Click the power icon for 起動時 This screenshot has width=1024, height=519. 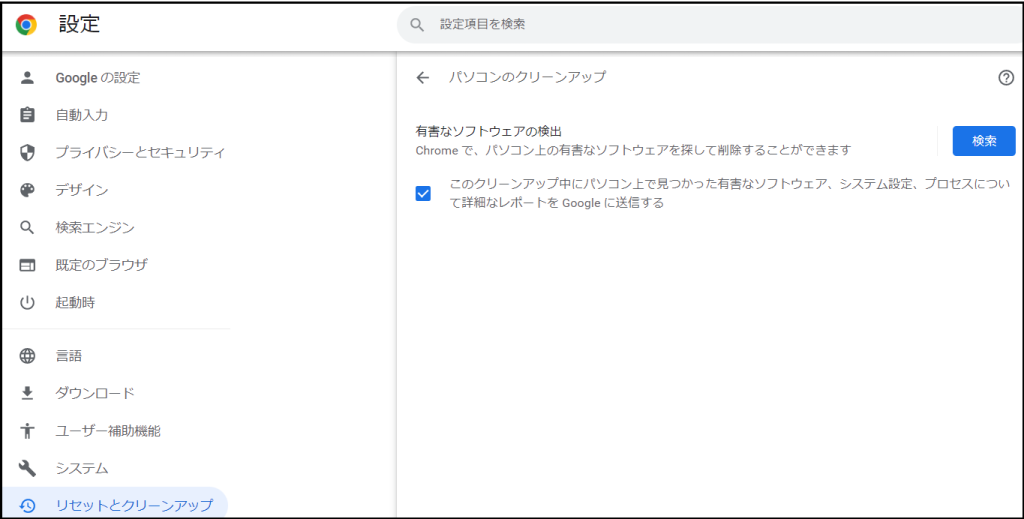pos(28,302)
